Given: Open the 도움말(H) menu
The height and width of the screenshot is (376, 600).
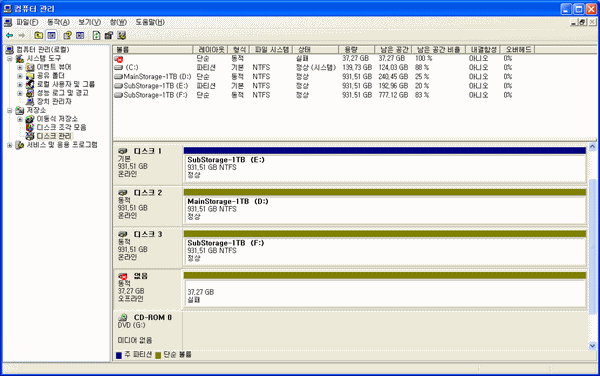Looking at the screenshot, I should (150, 22).
